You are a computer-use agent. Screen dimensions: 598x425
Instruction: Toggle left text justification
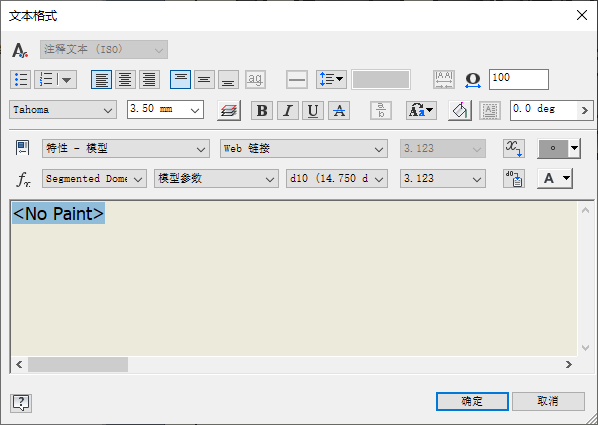click(101, 79)
